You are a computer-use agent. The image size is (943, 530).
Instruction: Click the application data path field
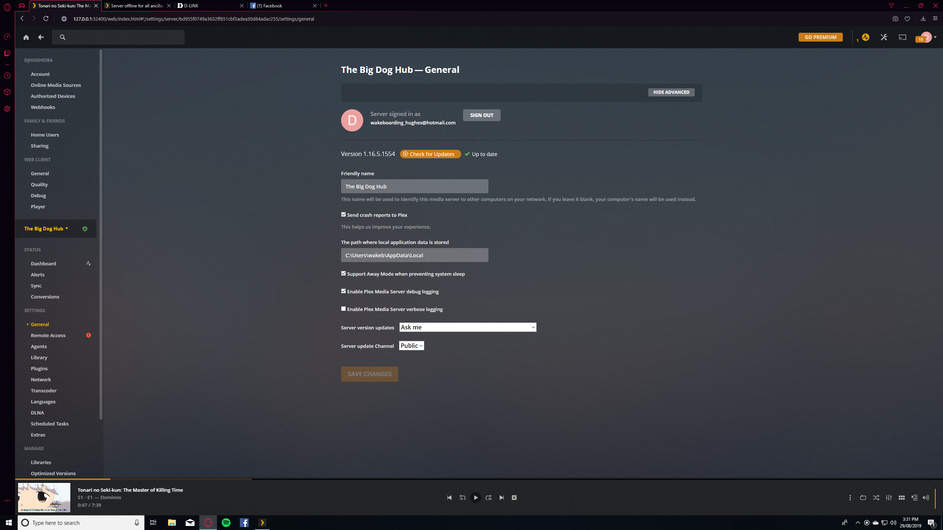(414, 255)
